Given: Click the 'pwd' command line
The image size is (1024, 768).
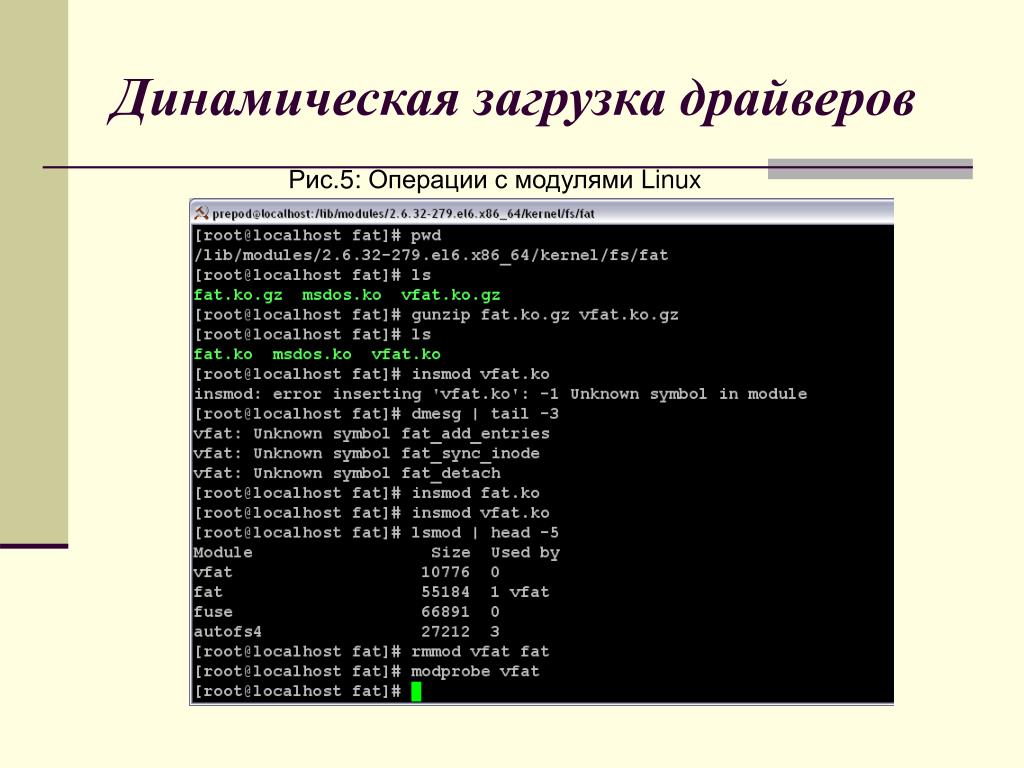Looking at the screenshot, I should click(317, 236).
